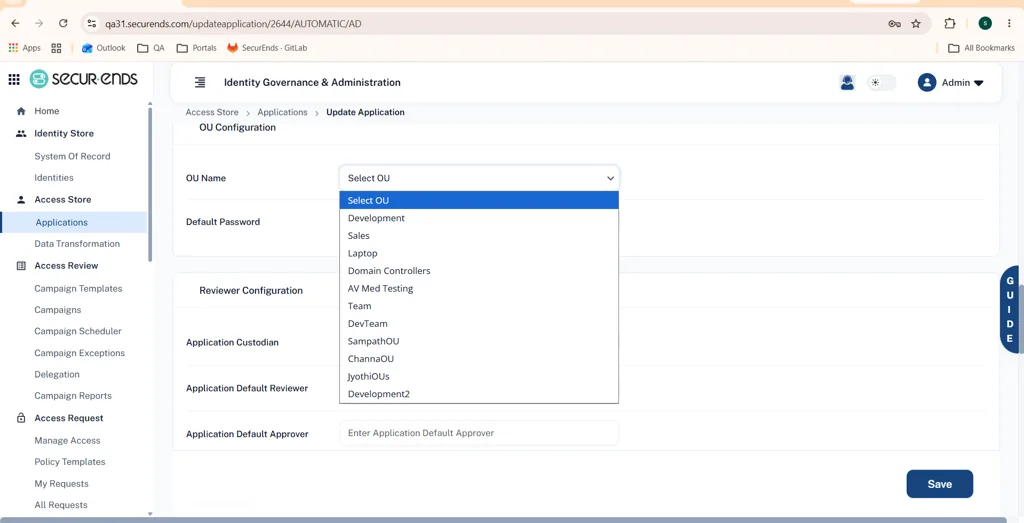Open All Bookmarks folder

coord(982,48)
